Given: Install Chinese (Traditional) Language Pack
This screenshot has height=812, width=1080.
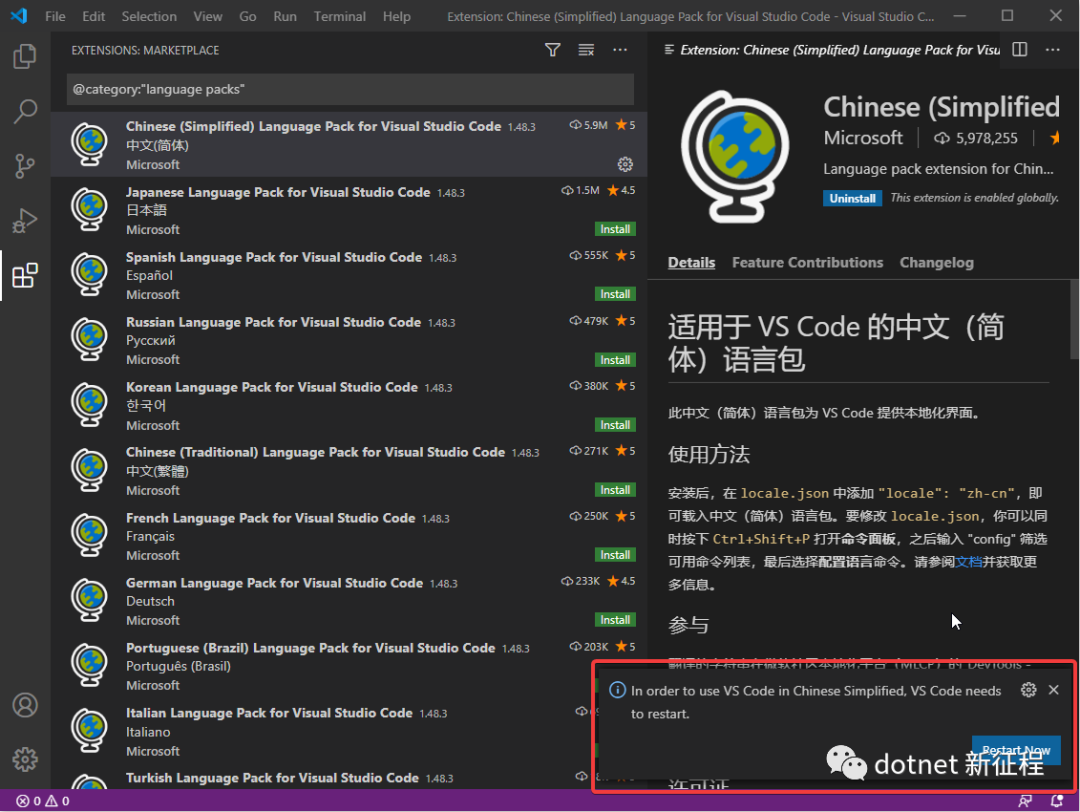Looking at the screenshot, I should [615, 490].
